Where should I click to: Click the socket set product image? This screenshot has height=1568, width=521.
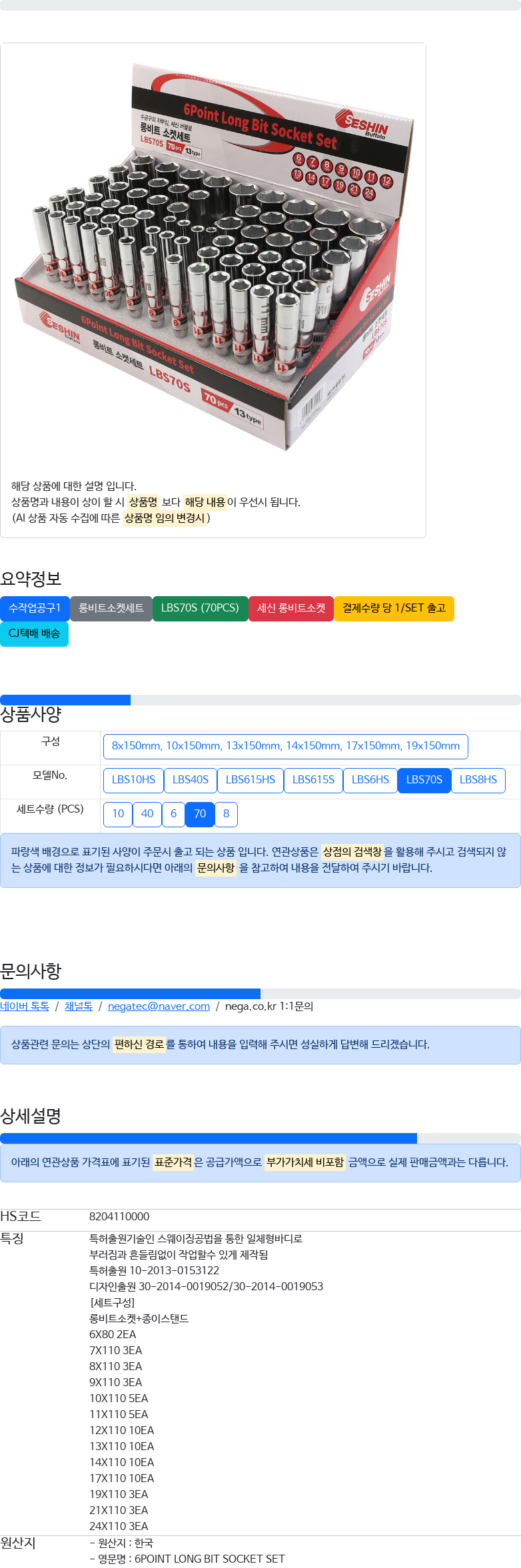pyautogui.click(x=213, y=256)
